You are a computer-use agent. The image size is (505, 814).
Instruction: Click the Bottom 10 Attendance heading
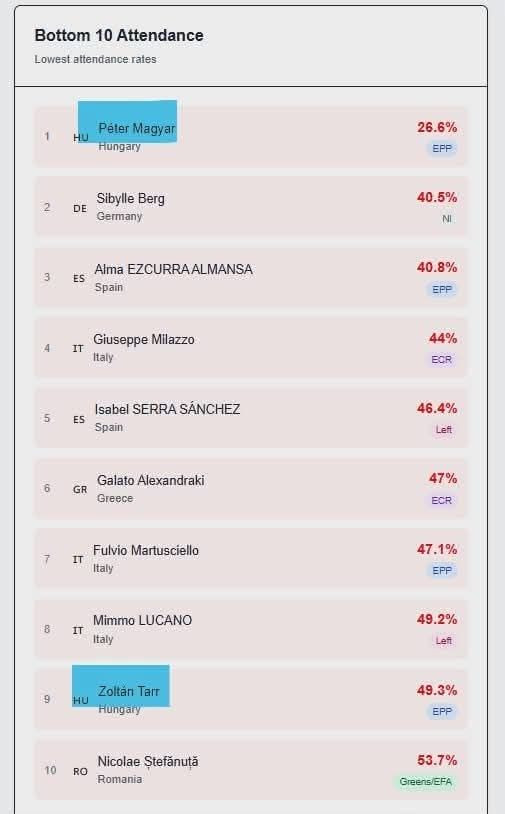(x=119, y=35)
